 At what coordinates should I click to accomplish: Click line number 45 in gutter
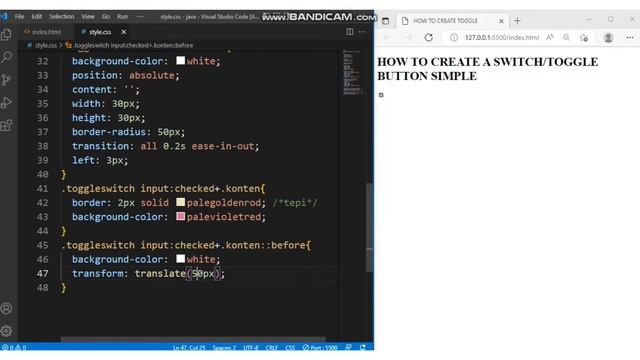[42, 245]
